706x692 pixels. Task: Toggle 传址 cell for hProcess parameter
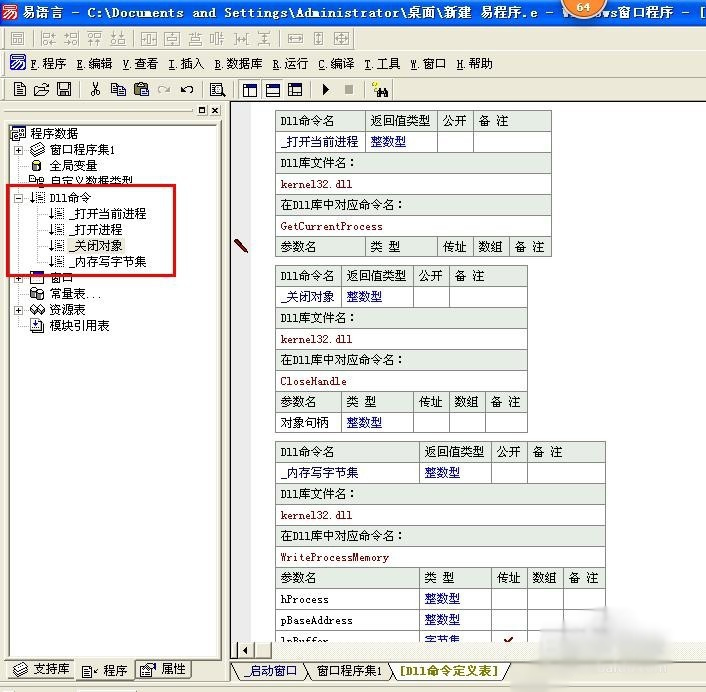point(509,599)
